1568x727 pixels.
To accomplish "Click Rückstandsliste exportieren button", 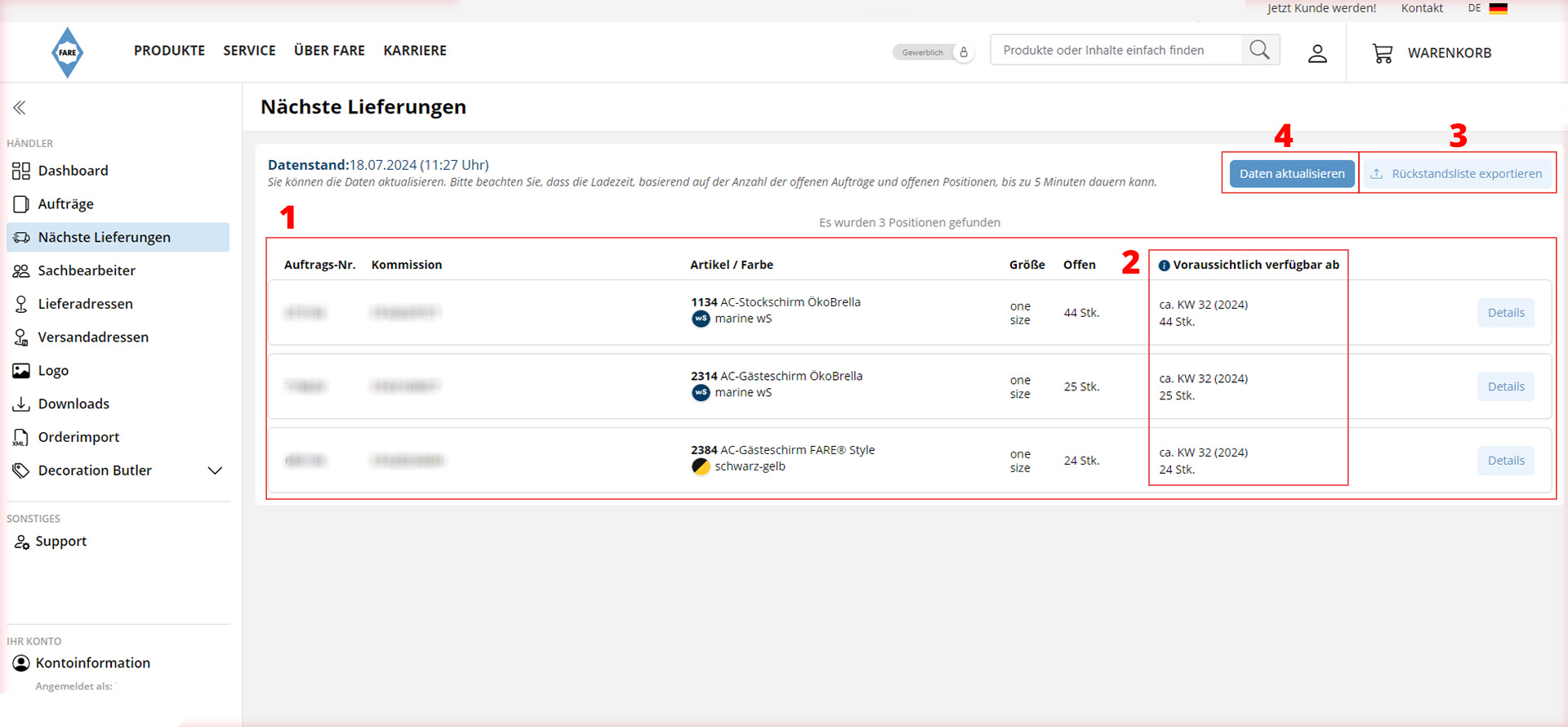I will point(1458,173).
